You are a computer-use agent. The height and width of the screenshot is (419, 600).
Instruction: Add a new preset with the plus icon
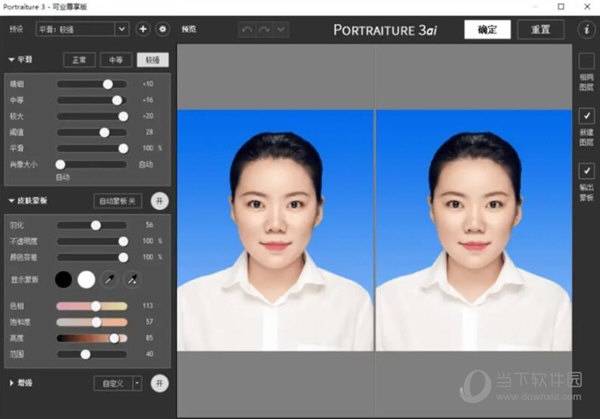tap(143, 29)
